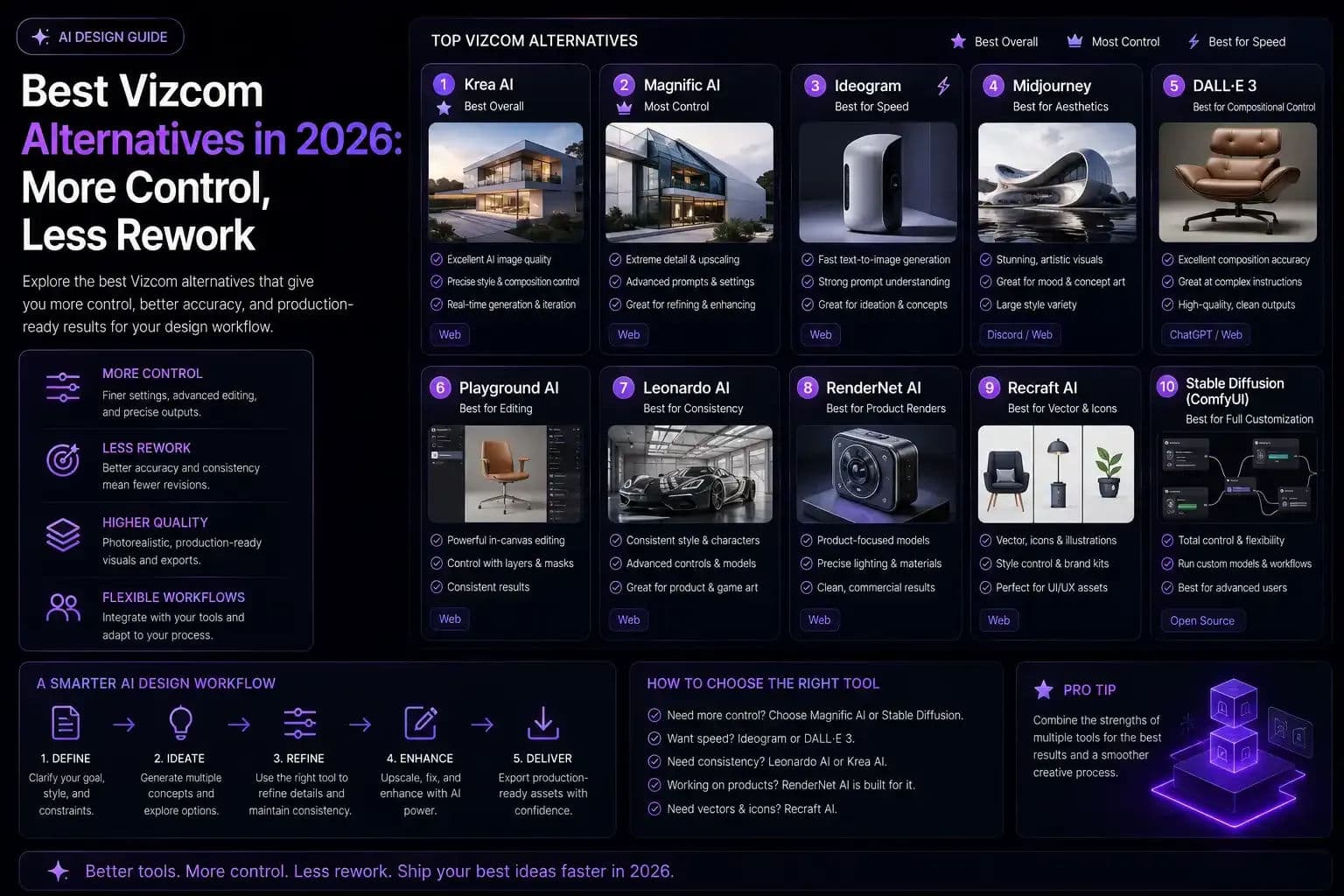Click the DALL·E 3 leather chair thumbnail
This screenshot has width=1344, height=896.
(1237, 182)
